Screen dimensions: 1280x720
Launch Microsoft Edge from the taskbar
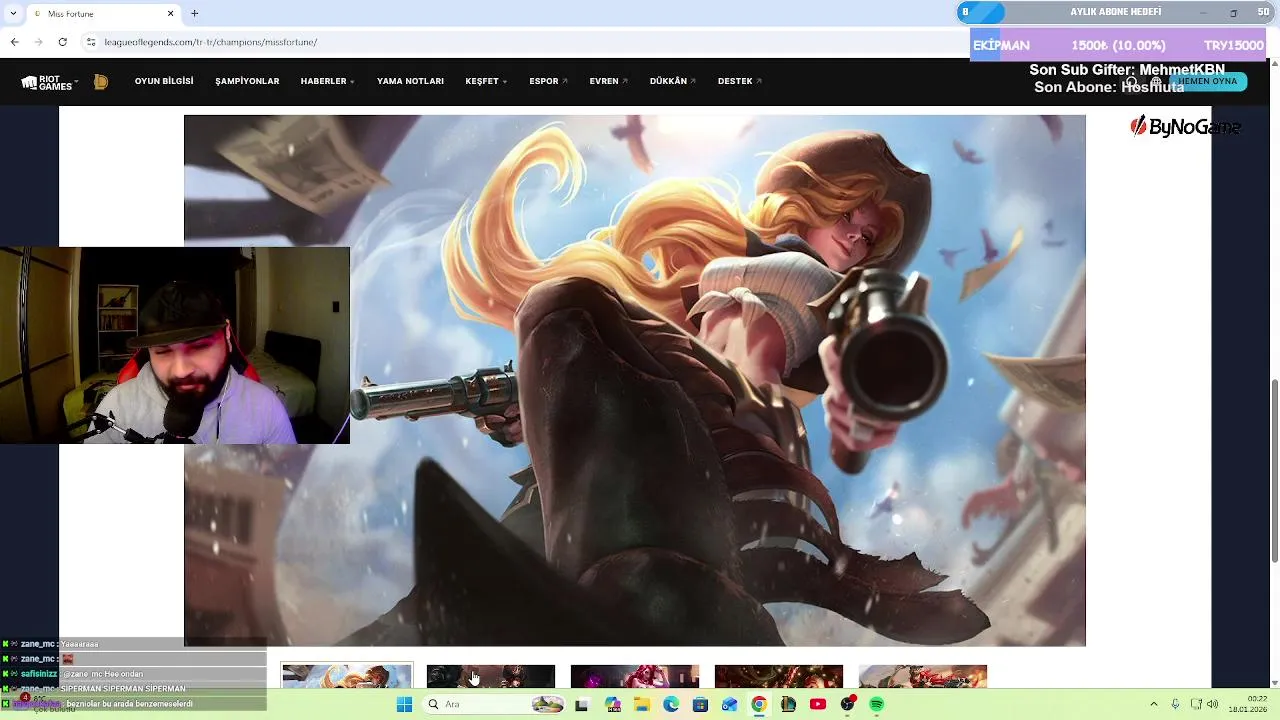(x=671, y=704)
